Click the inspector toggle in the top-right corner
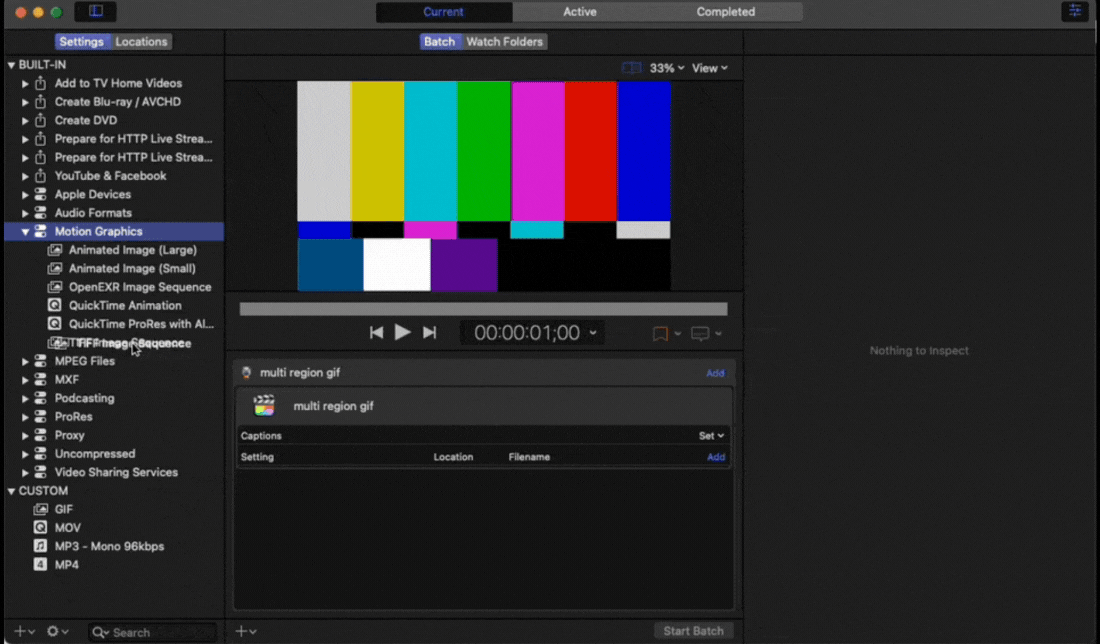 pos(1074,11)
